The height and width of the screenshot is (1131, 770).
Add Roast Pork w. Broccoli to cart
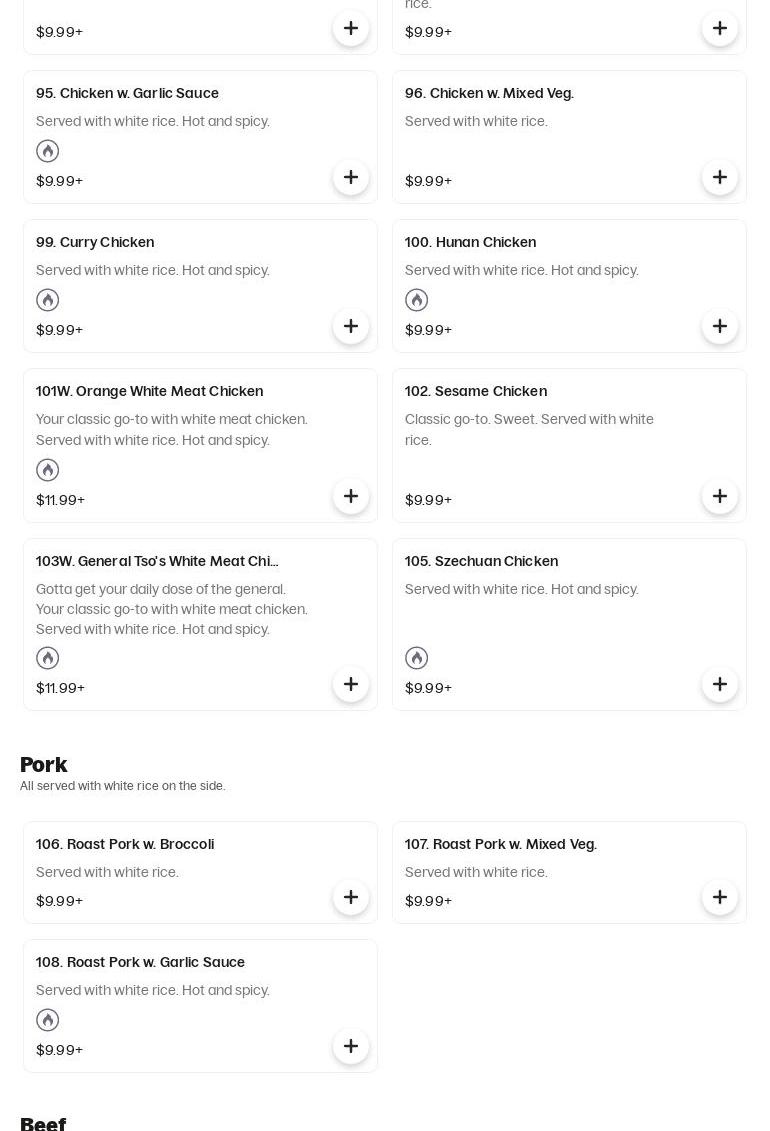(351, 898)
